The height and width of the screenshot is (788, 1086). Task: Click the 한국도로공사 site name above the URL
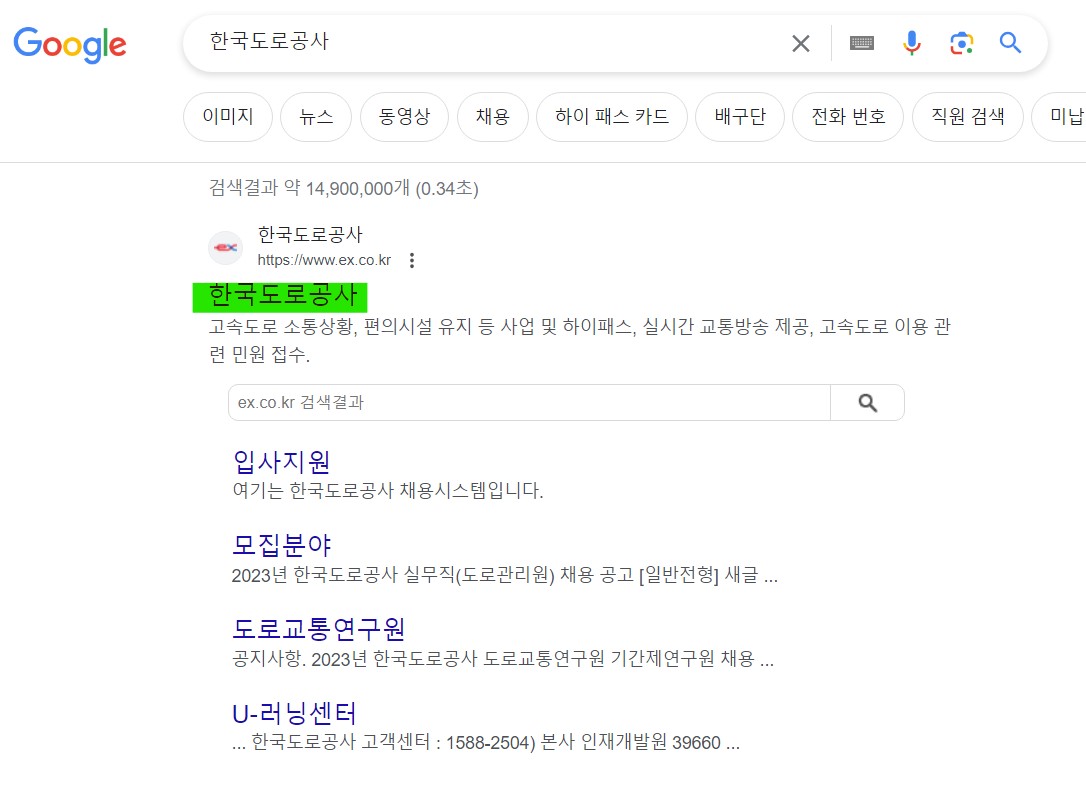pyautogui.click(x=310, y=235)
